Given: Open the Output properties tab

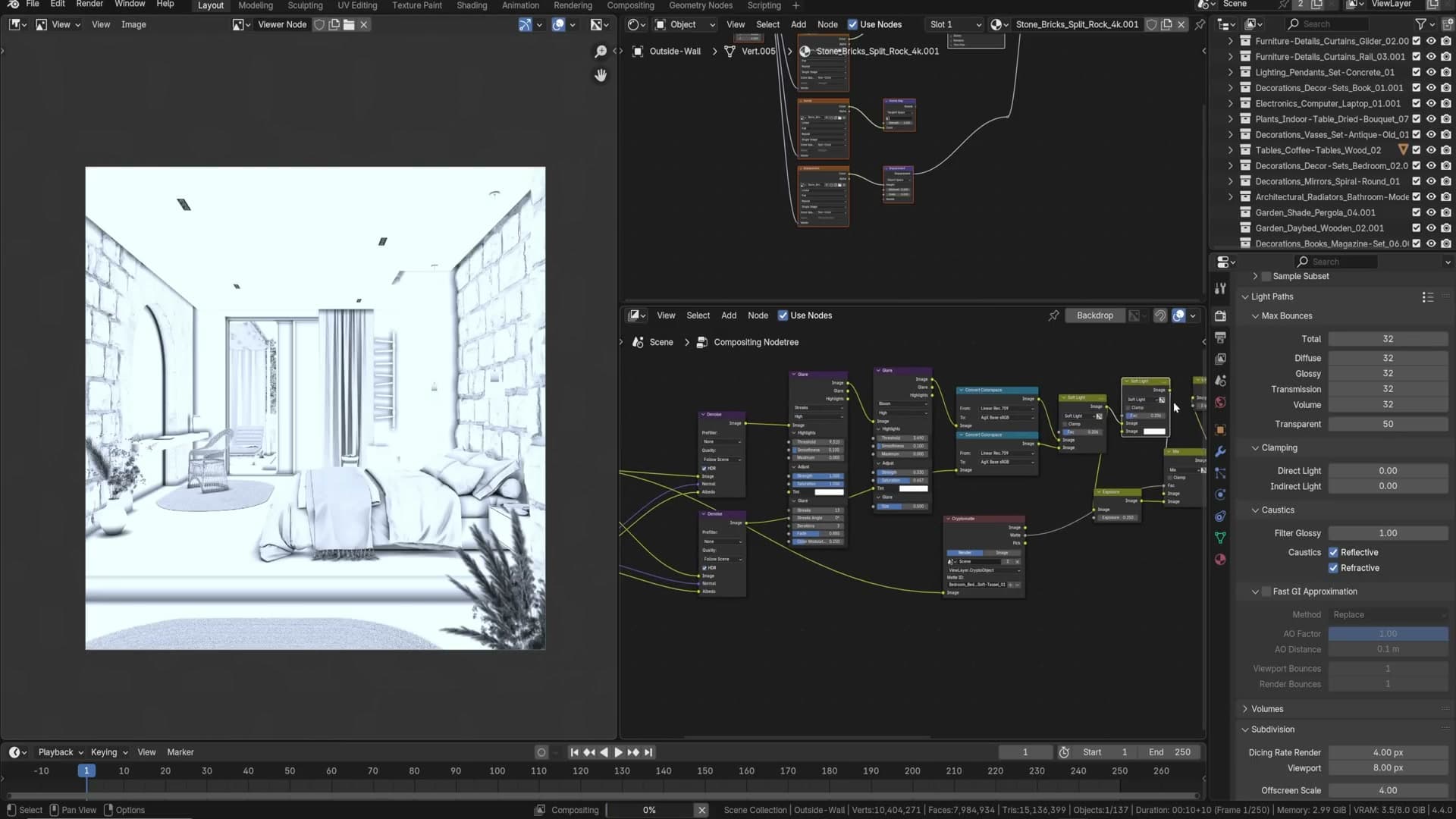Looking at the screenshot, I should pos(1220,337).
